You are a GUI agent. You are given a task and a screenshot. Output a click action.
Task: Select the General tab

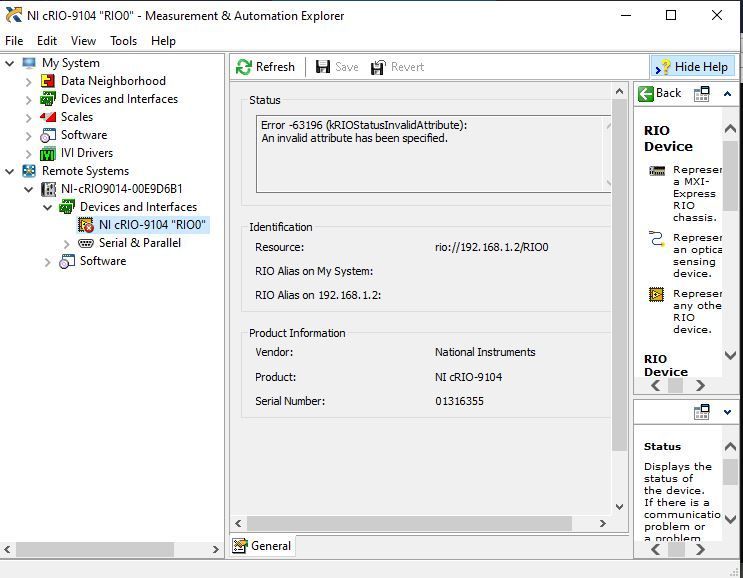(262, 546)
